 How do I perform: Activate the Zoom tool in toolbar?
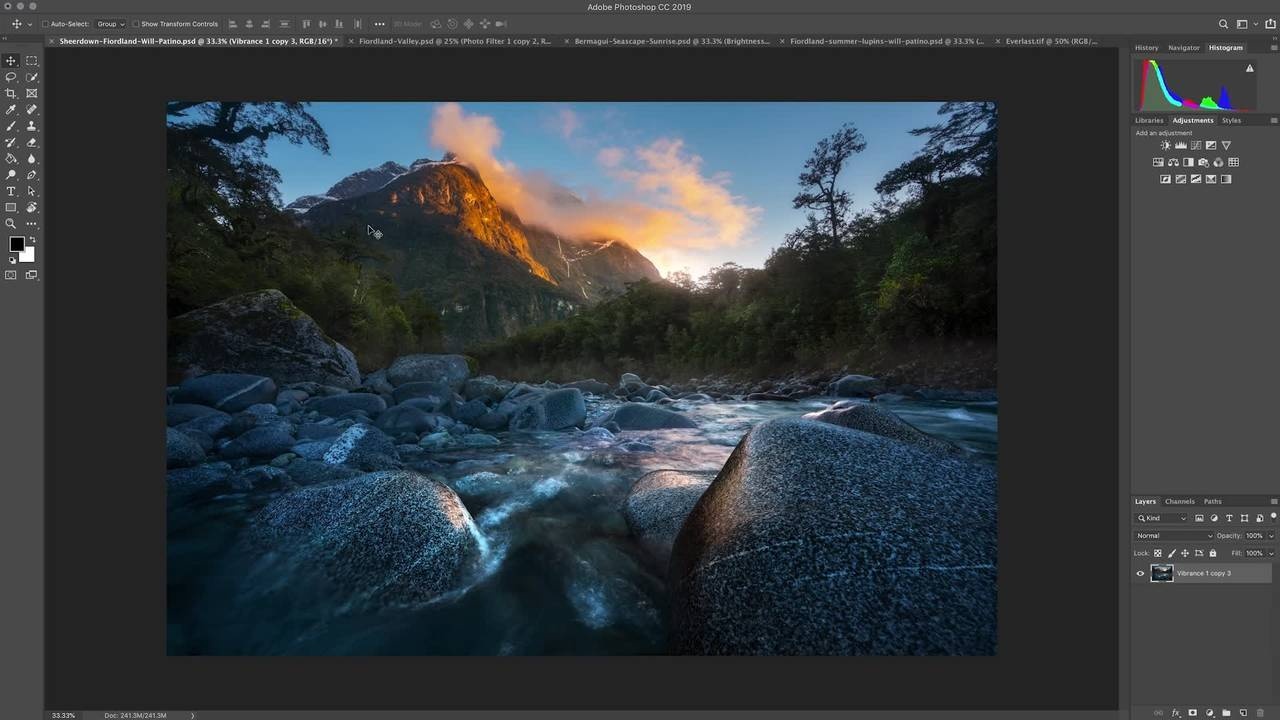[x=11, y=224]
